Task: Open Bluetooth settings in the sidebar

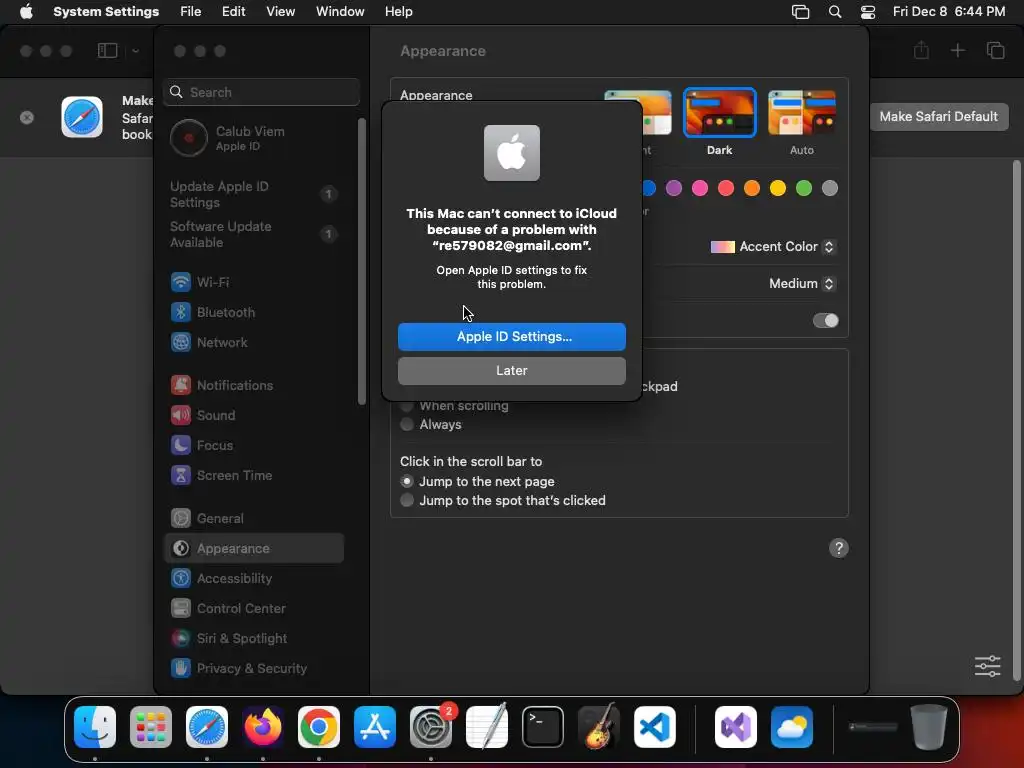Action: 254,312
